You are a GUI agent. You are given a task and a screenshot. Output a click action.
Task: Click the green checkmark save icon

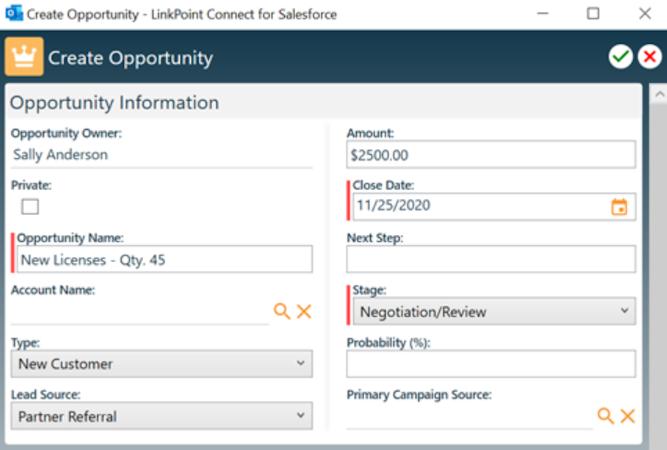coord(621,57)
